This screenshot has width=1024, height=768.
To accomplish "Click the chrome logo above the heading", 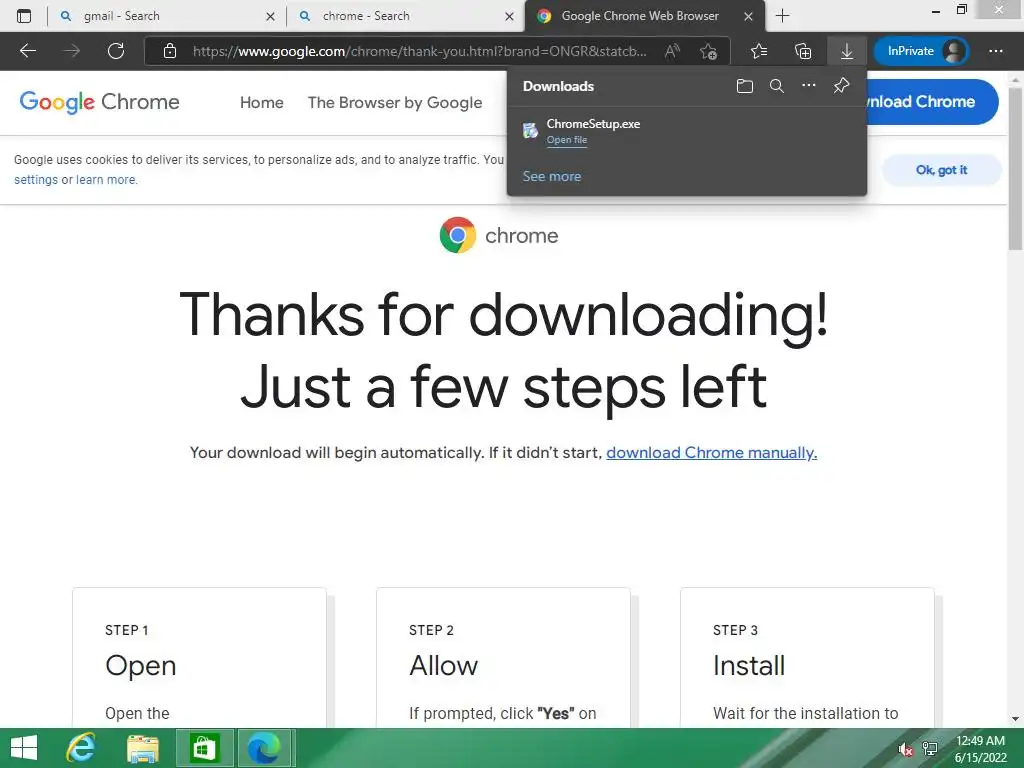I will pyautogui.click(x=499, y=235).
